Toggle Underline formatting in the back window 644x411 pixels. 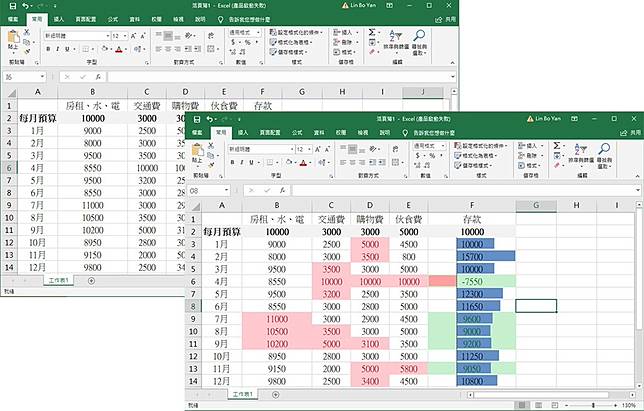click(65, 47)
